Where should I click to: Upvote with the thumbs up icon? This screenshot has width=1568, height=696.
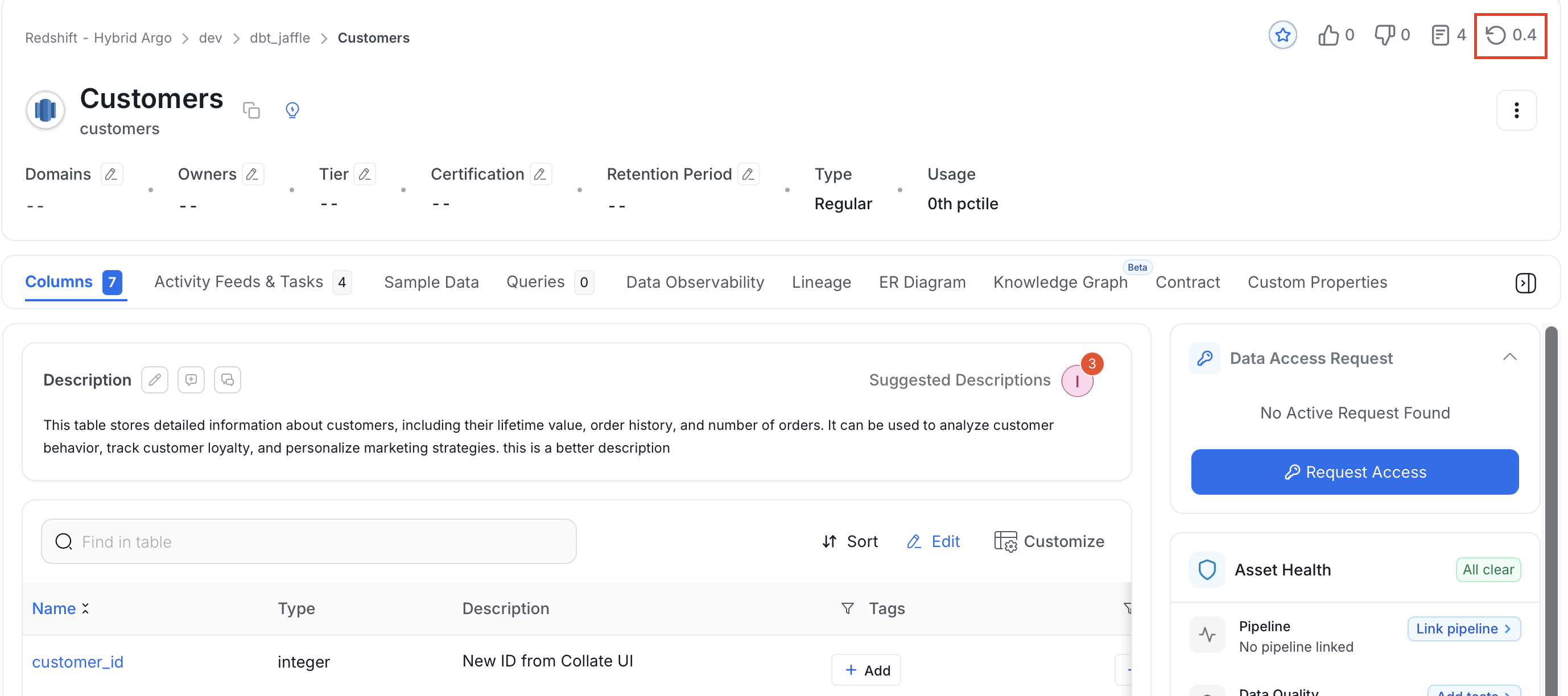[x=1328, y=35]
